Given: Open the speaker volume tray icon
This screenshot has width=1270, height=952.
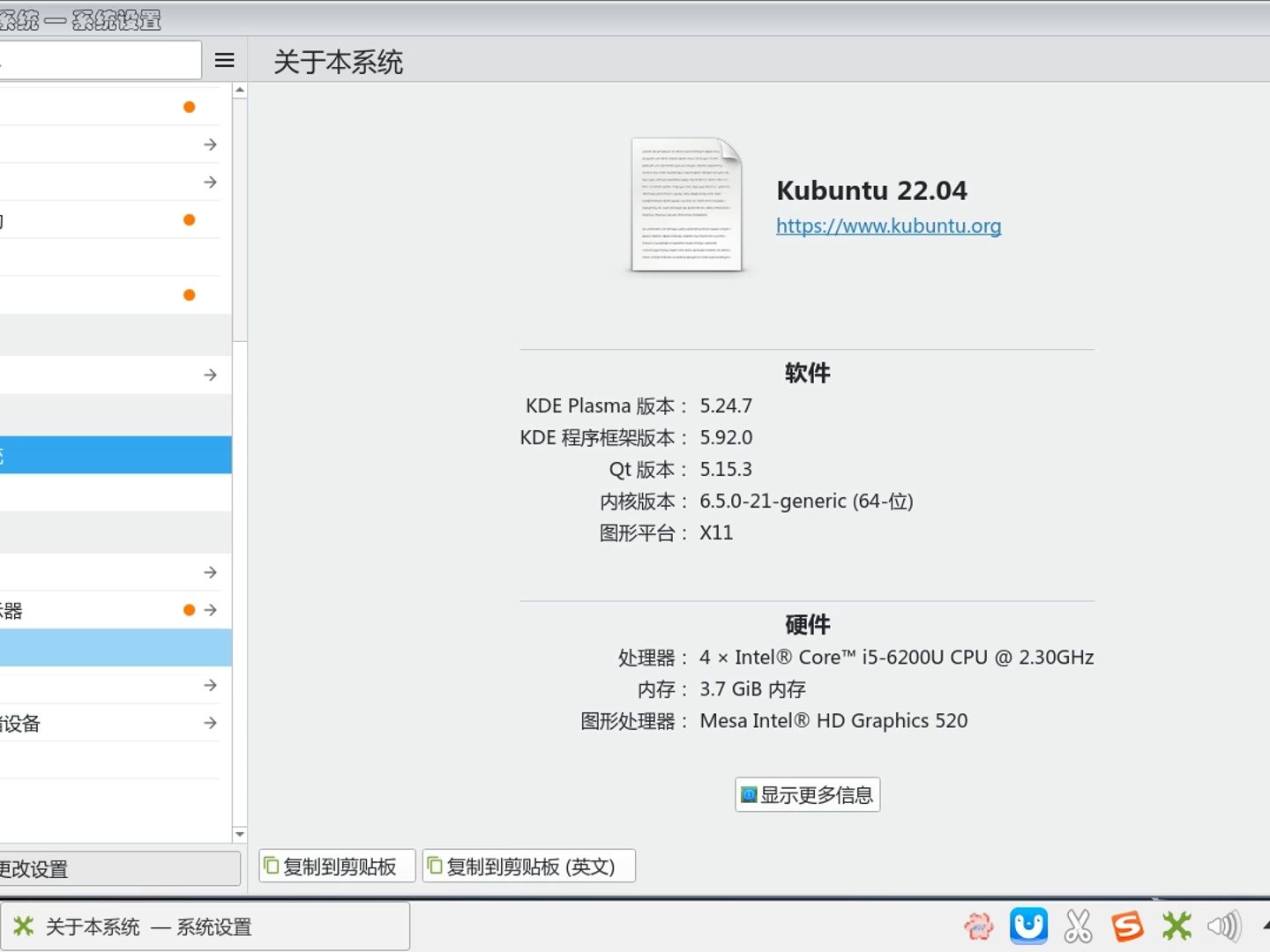Looking at the screenshot, I should [1224, 926].
